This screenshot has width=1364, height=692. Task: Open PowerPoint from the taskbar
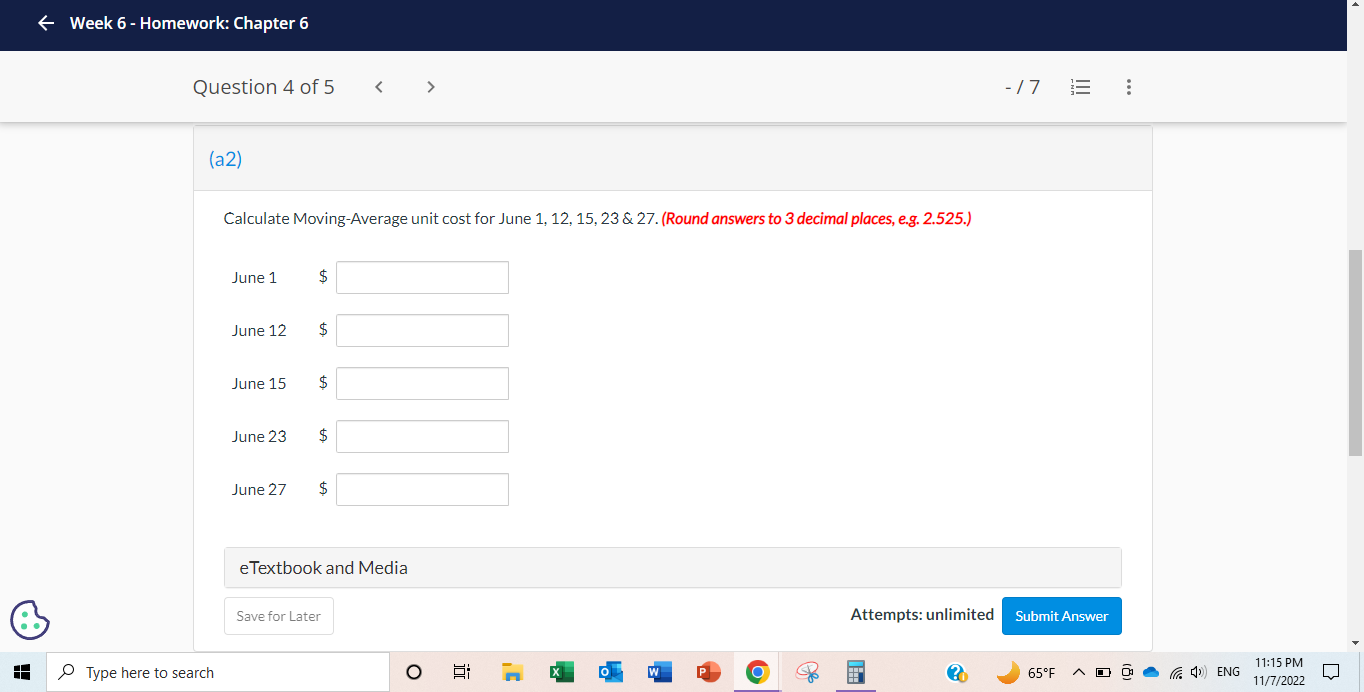point(708,673)
